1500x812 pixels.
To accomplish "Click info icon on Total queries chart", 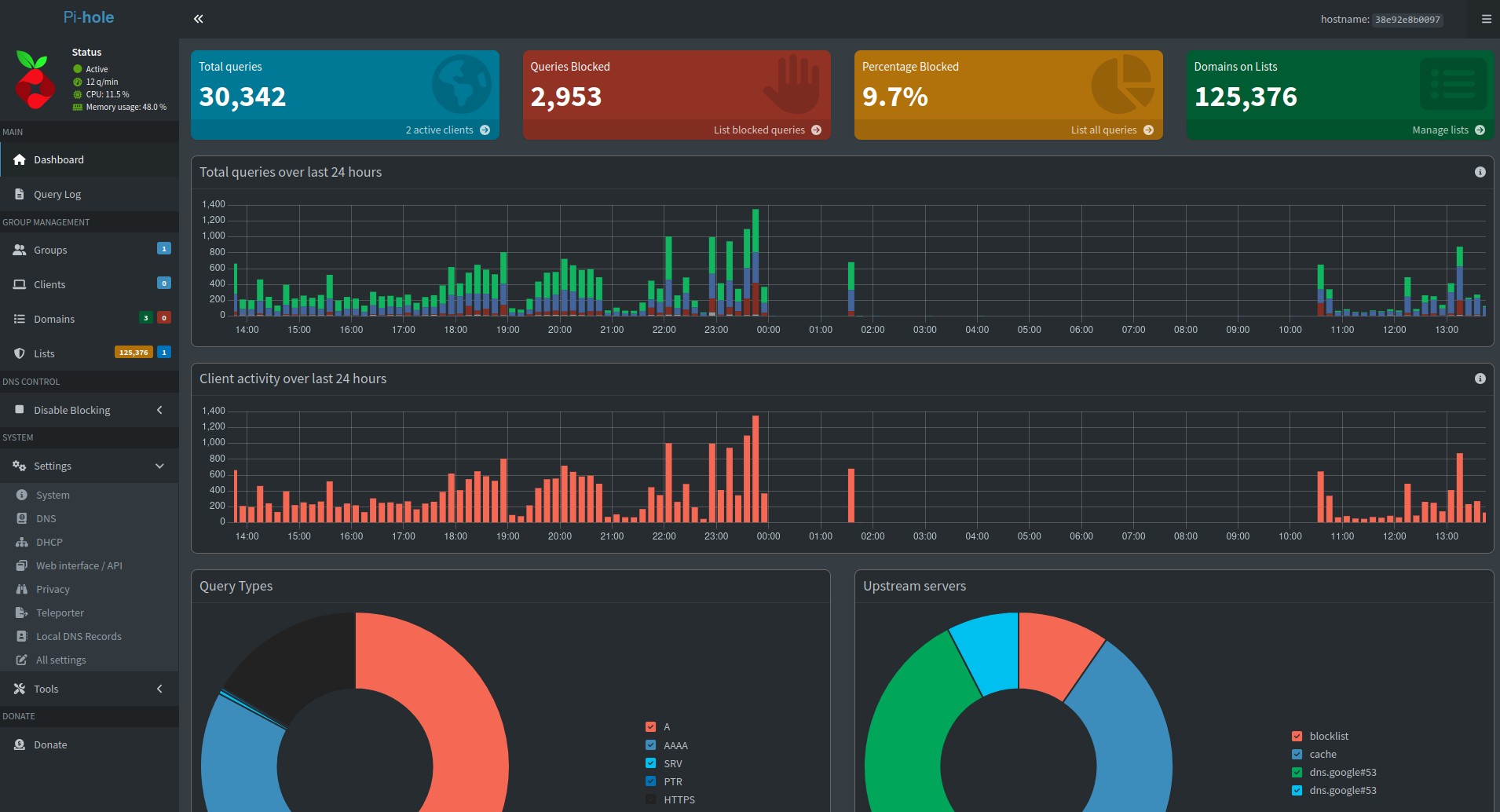I will (x=1480, y=172).
